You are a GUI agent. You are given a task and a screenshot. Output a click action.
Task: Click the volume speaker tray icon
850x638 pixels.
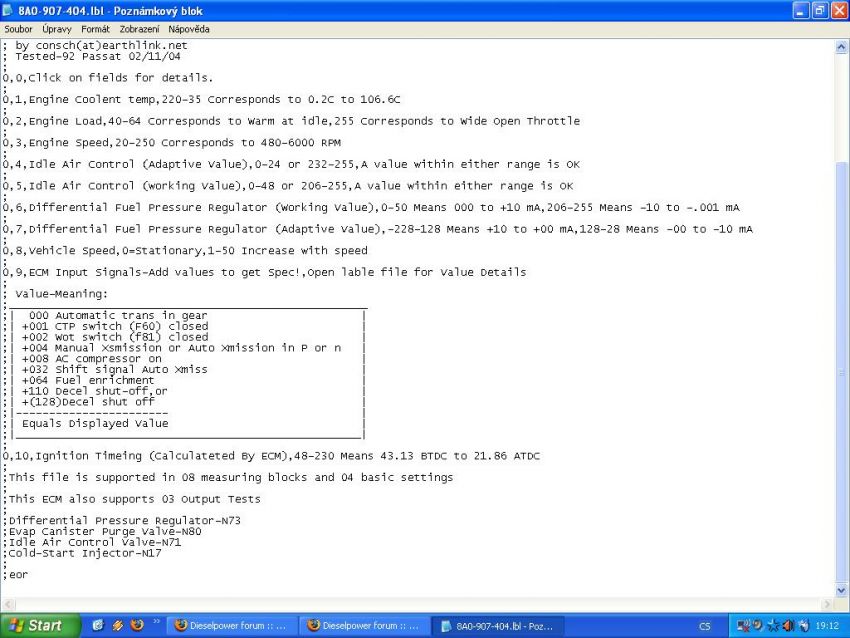[788, 626]
